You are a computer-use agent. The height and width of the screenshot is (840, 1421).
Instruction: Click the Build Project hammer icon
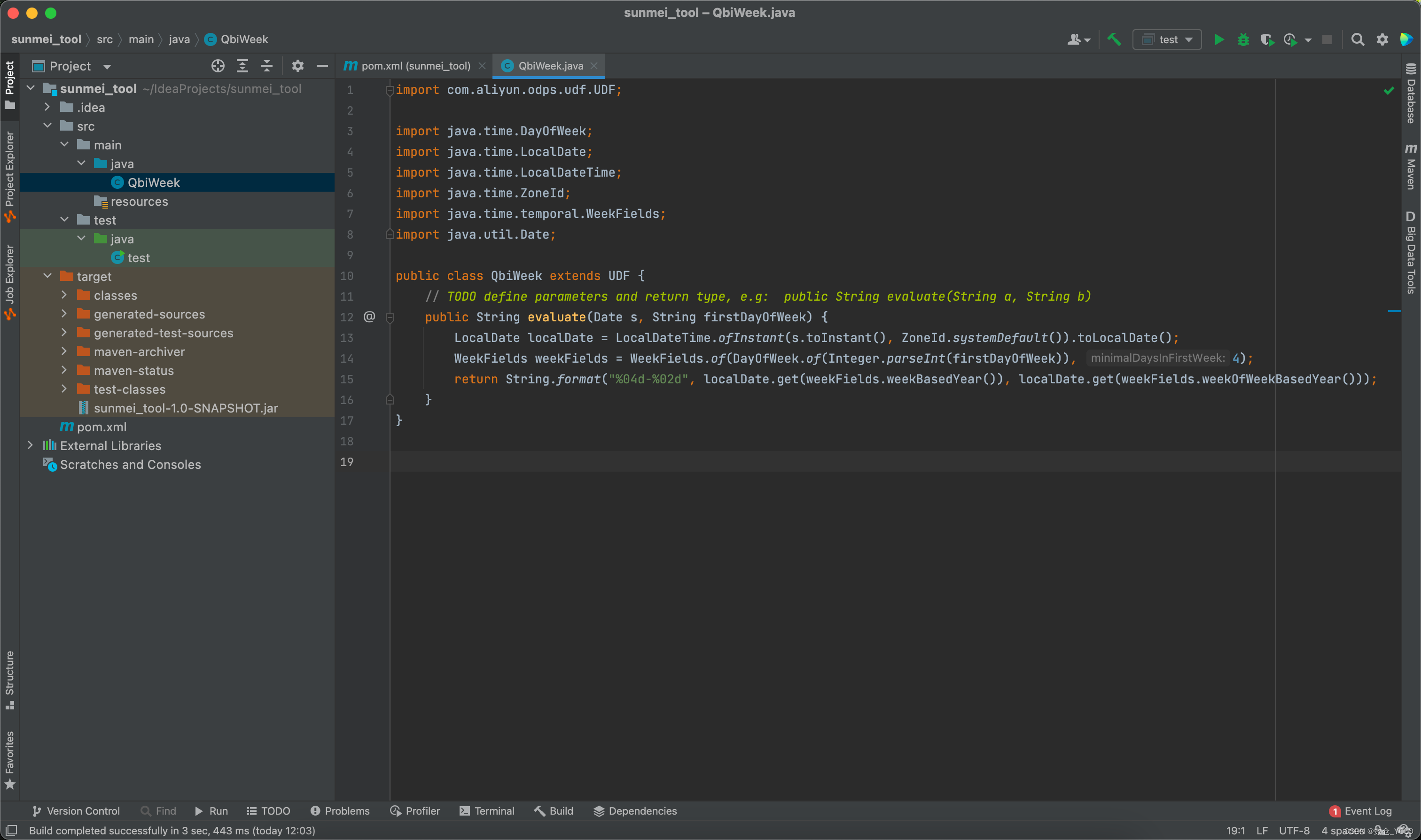1114,39
